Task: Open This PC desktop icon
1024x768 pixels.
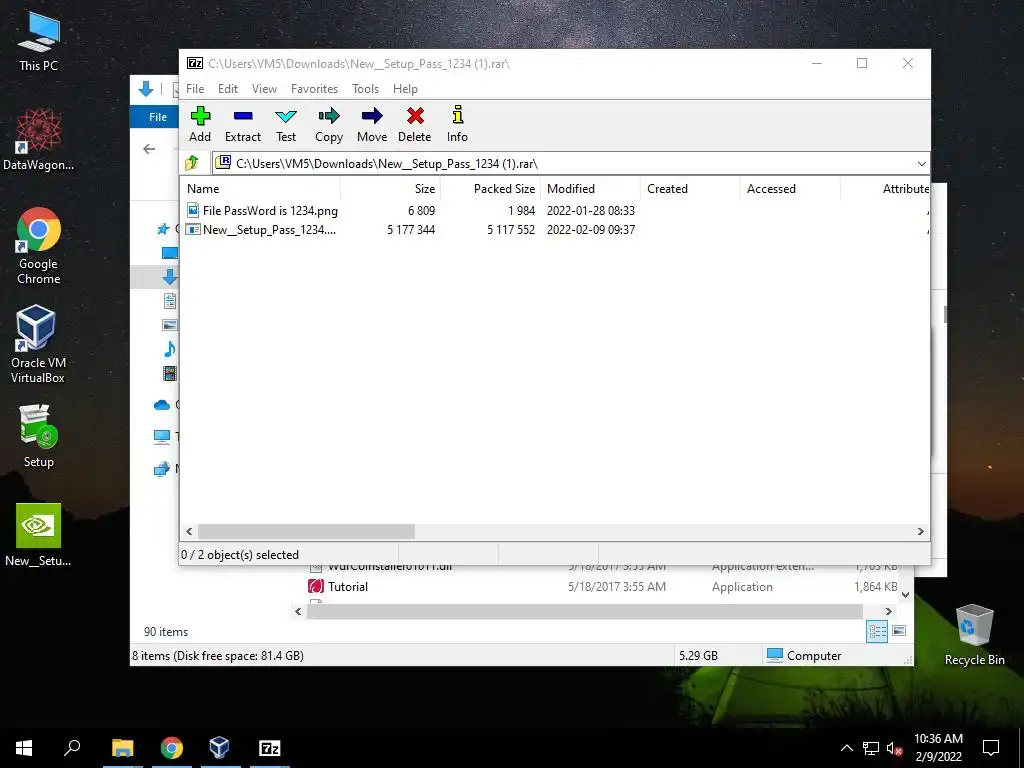Action: click(38, 41)
